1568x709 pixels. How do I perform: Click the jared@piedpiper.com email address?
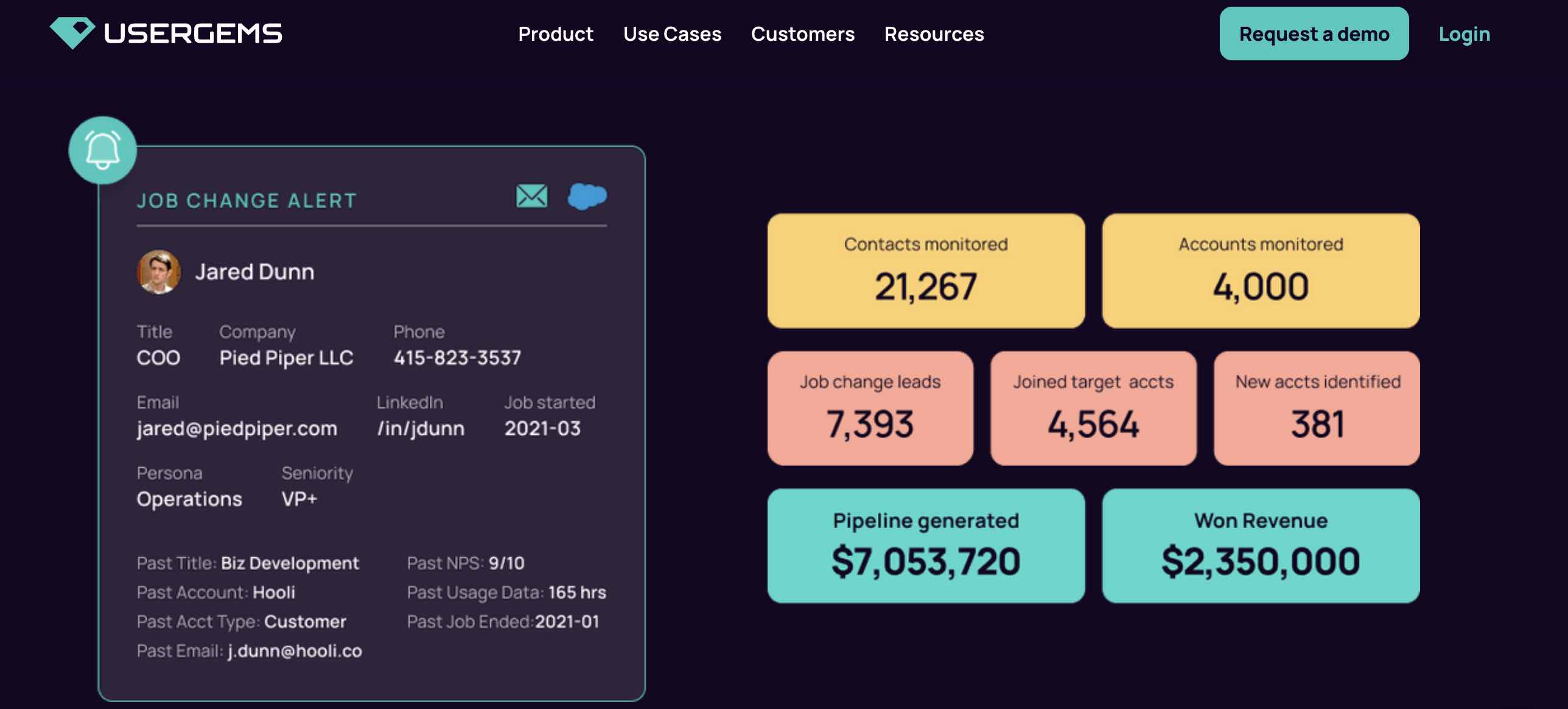coord(237,429)
